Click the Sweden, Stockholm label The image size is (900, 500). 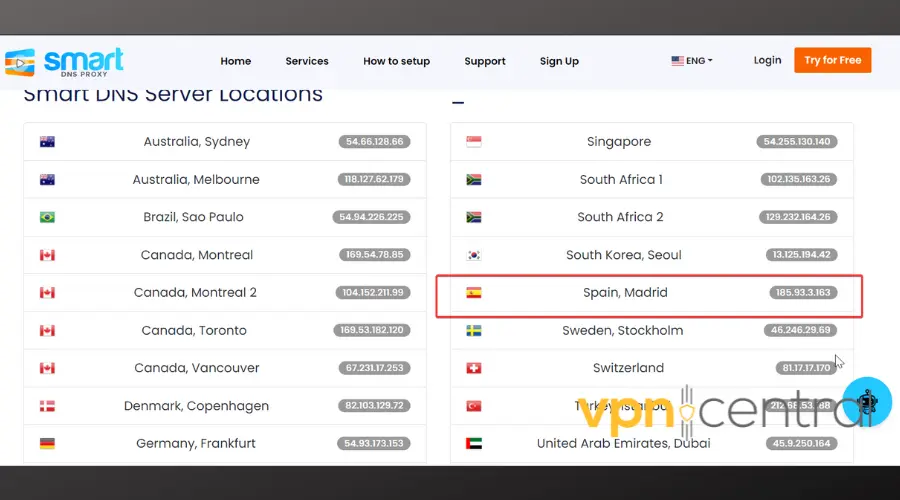[x=623, y=331]
